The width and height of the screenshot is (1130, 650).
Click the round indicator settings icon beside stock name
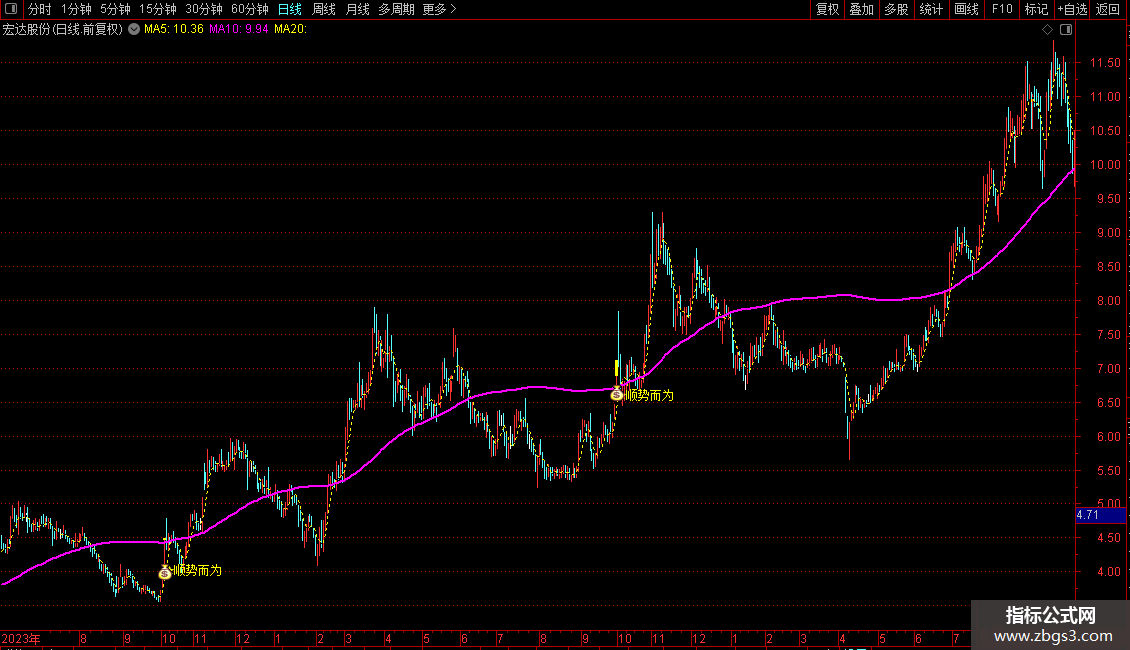pos(134,29)
